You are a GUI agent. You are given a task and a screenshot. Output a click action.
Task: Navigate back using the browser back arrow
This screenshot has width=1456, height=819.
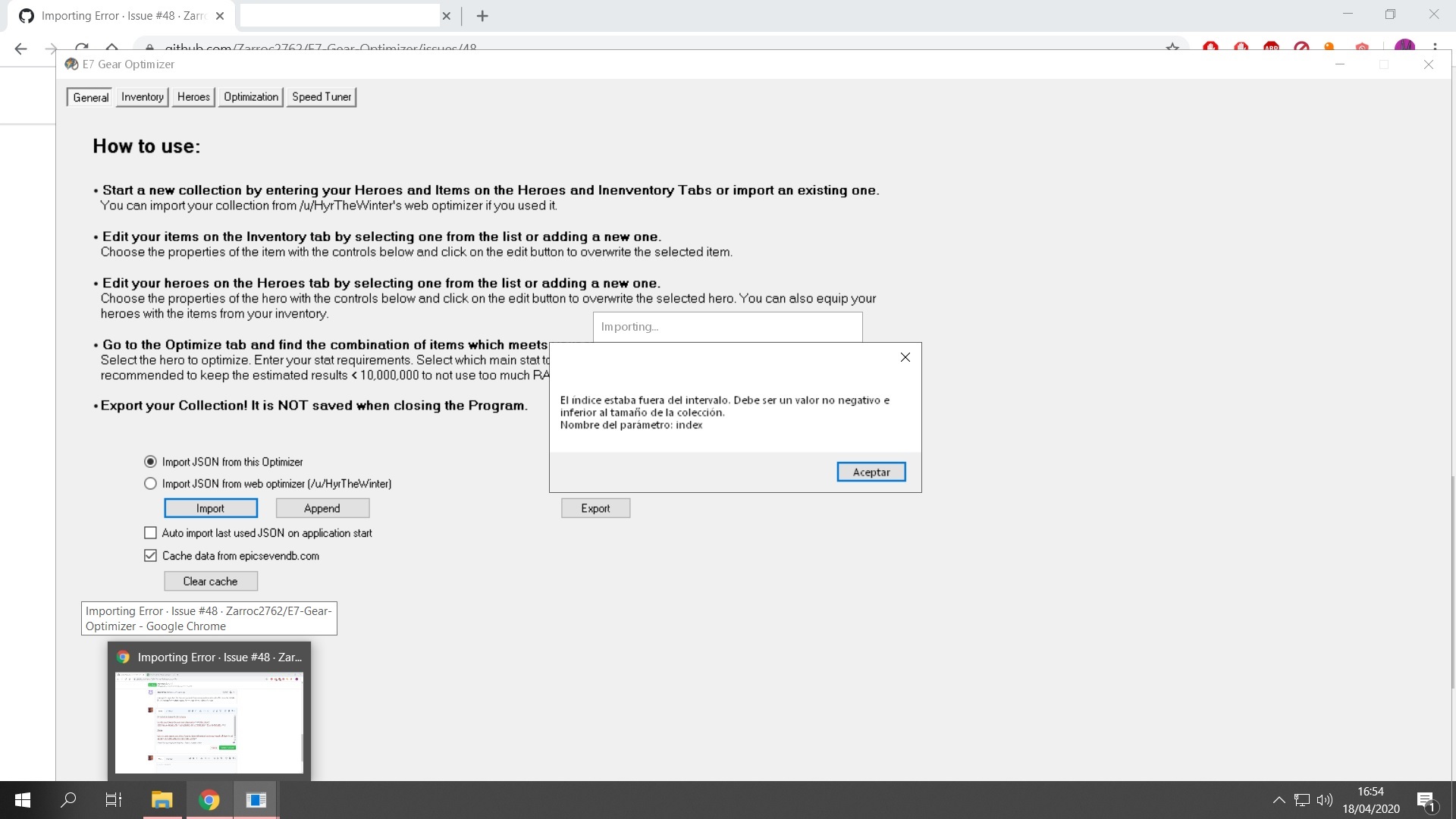point(20,49)
